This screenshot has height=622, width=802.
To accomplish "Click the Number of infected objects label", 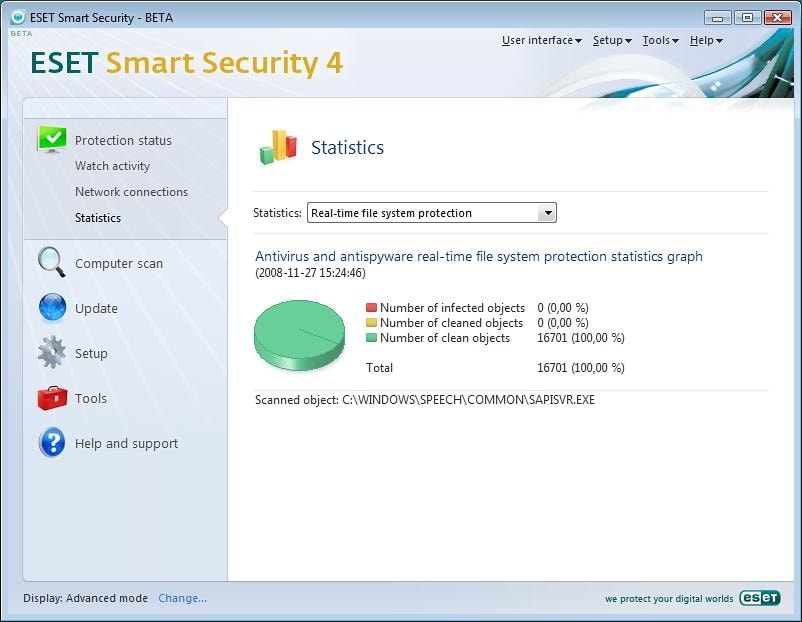I will tap(452, 307).
